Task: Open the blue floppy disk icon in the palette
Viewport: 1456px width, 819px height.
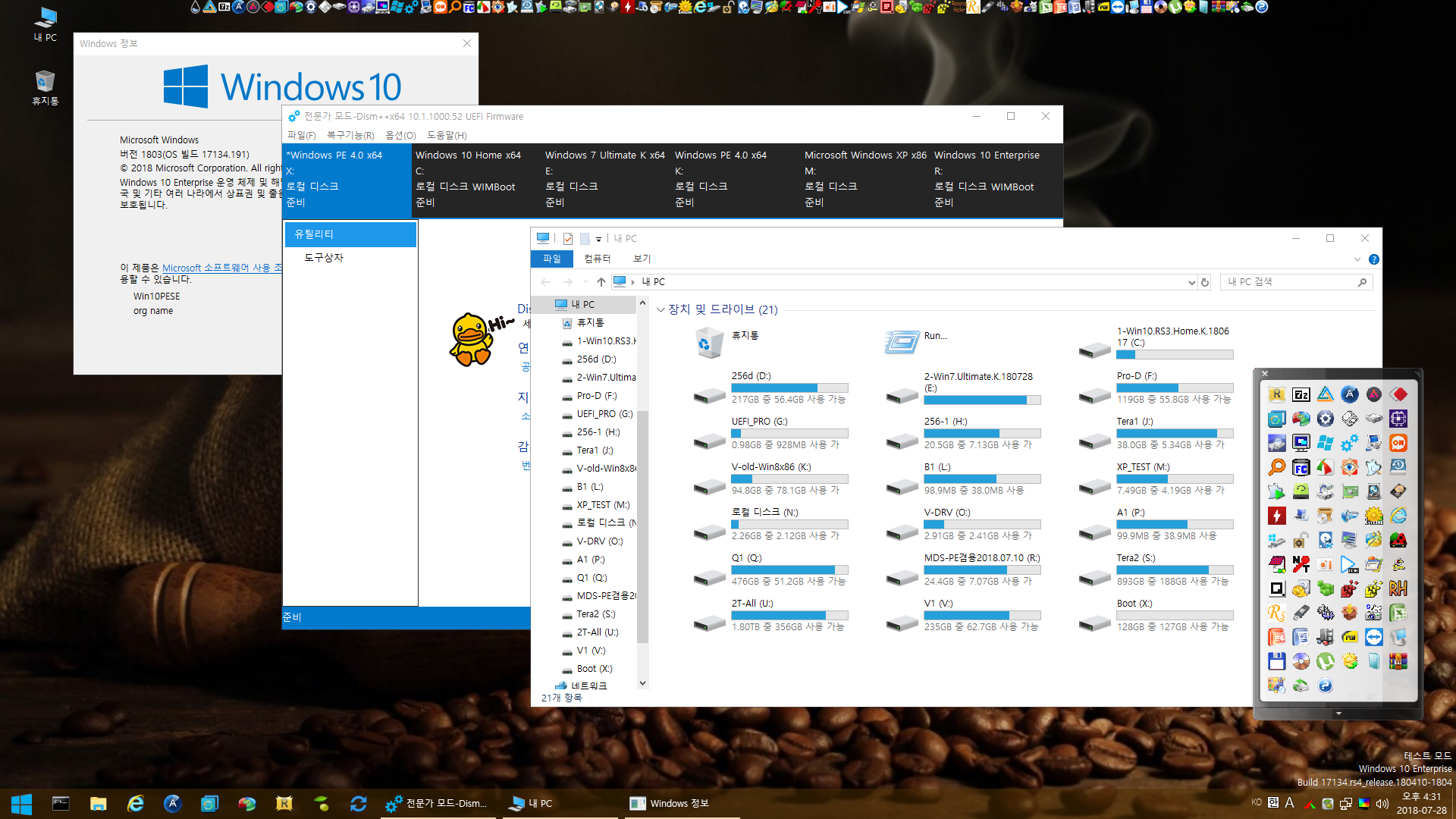Action: pyautogui.click(x=1277, y=661)
